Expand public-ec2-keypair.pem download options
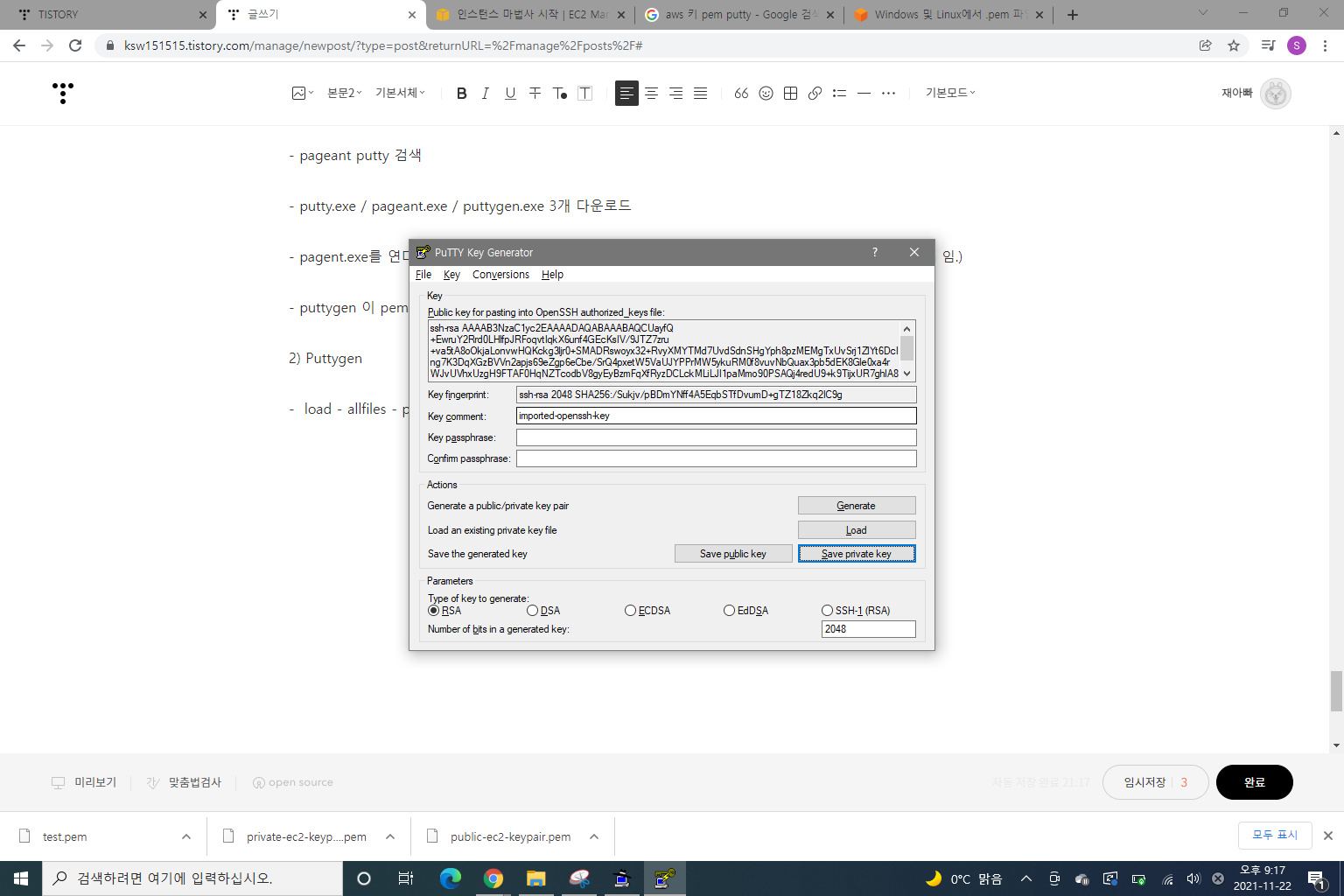This screenshot has height=896, width=1344. (594, 836)
